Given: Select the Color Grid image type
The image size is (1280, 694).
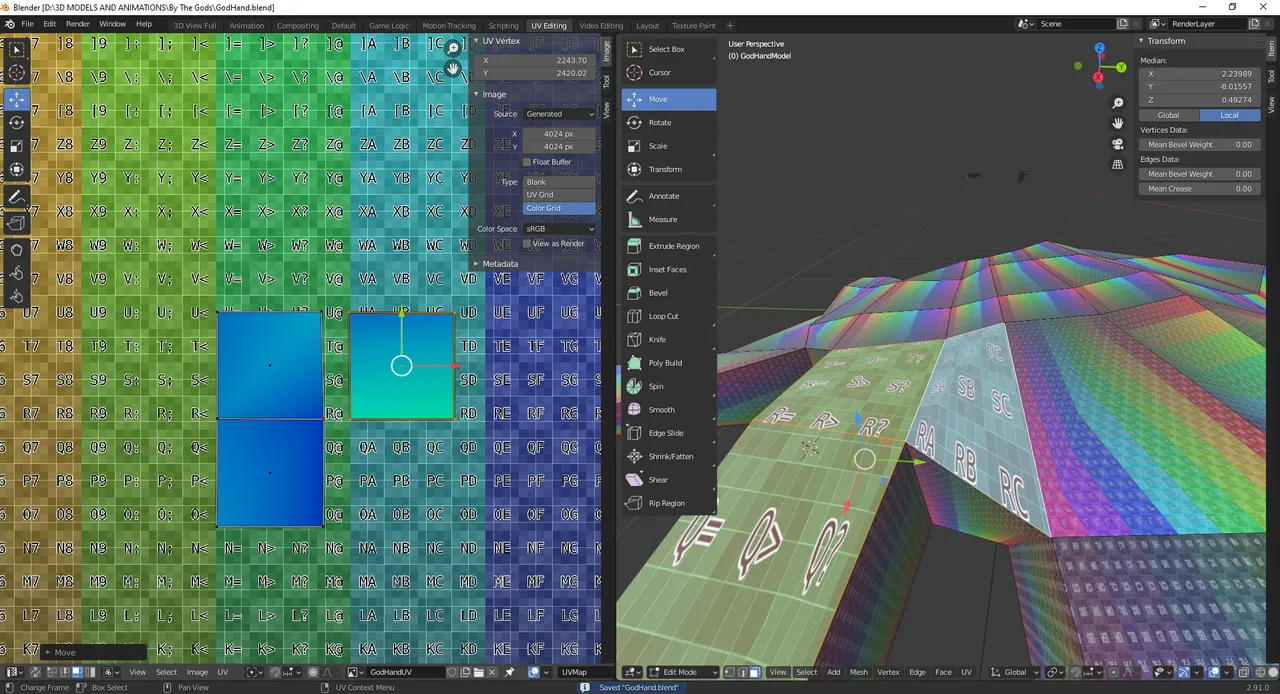Looking at the screenshot, I should pyautogui.click(x=559, y=208).
